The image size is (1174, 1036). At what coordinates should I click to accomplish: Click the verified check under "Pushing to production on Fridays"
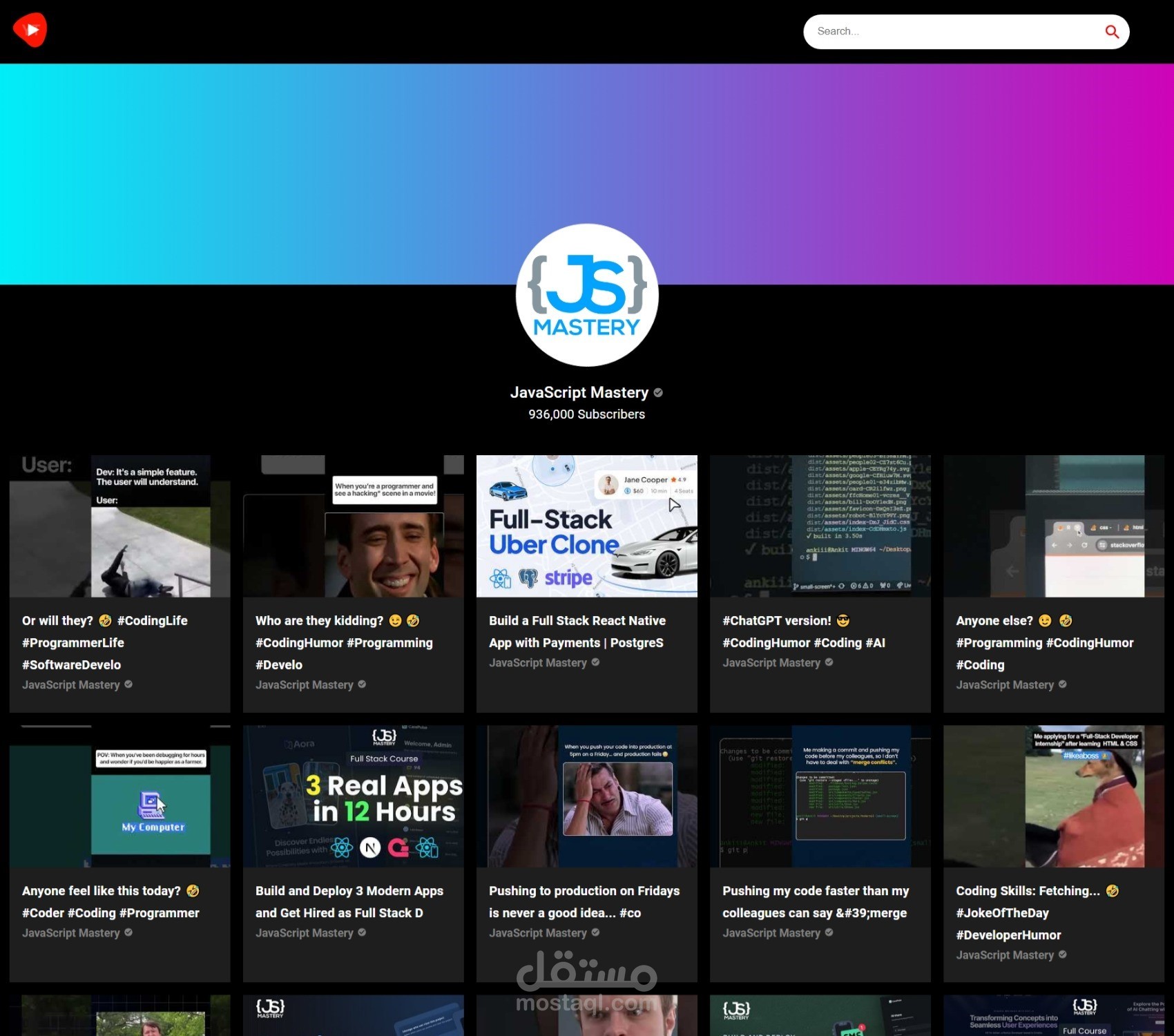tap(595, 932)
